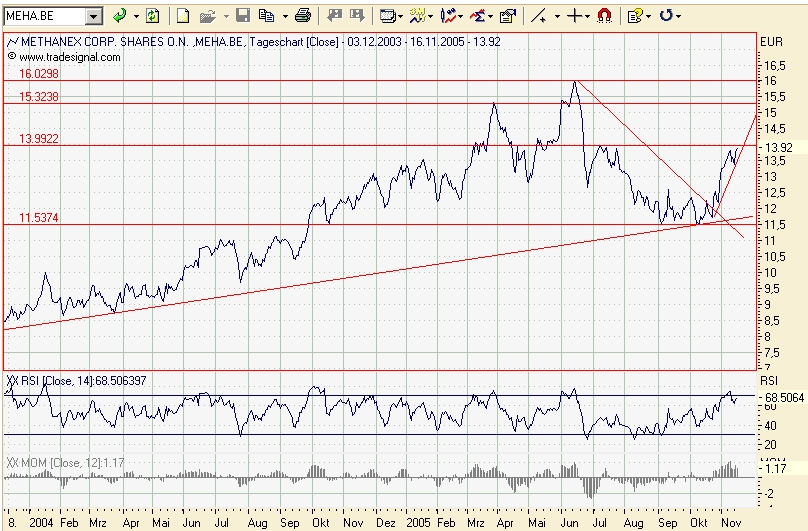This screenshot has width=808, height=531.
Task: Click the EUR currency axis label
Action: point(771,42)
